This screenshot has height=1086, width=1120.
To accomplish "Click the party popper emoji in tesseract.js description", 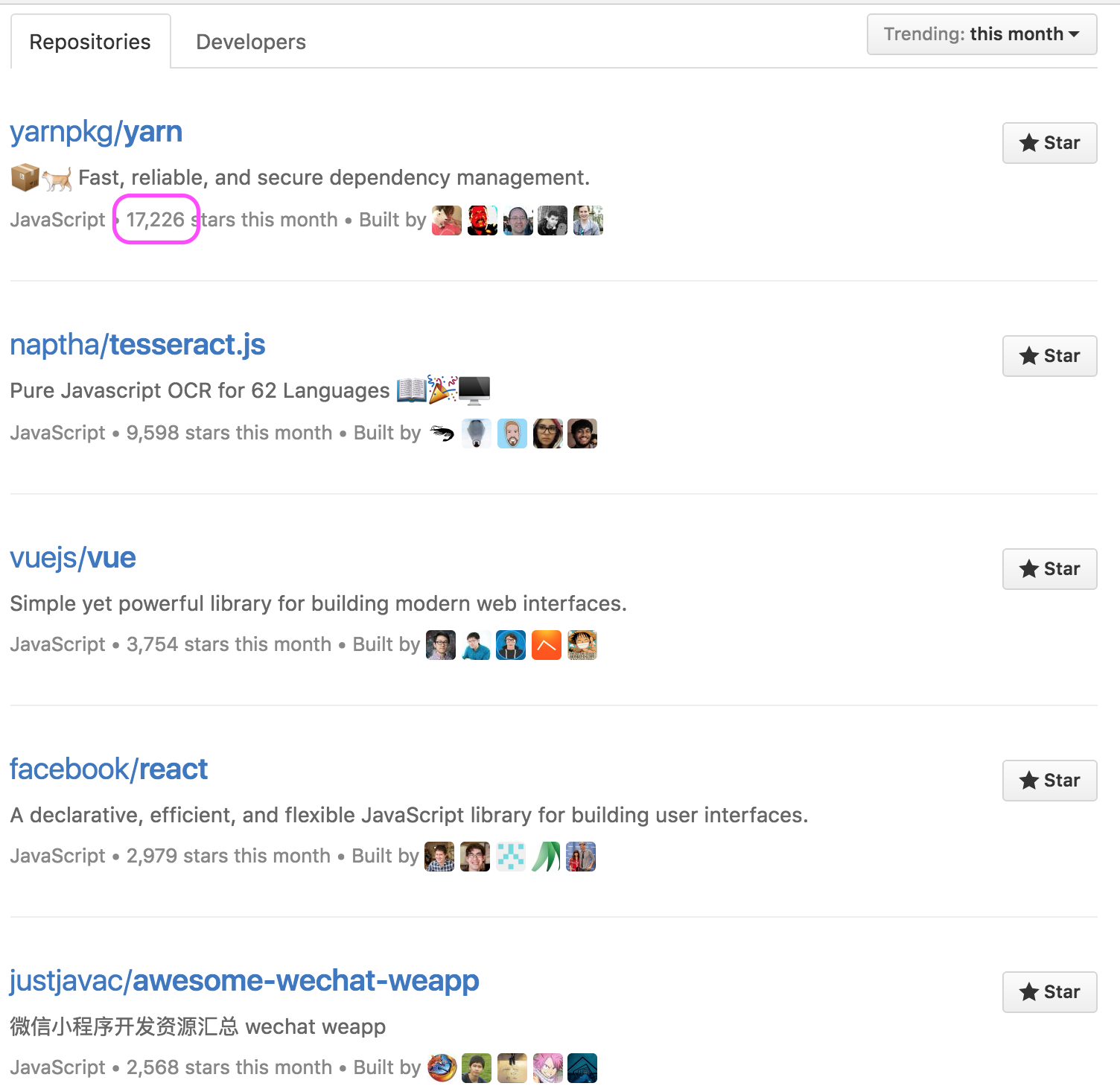I will tap(443, 390).
